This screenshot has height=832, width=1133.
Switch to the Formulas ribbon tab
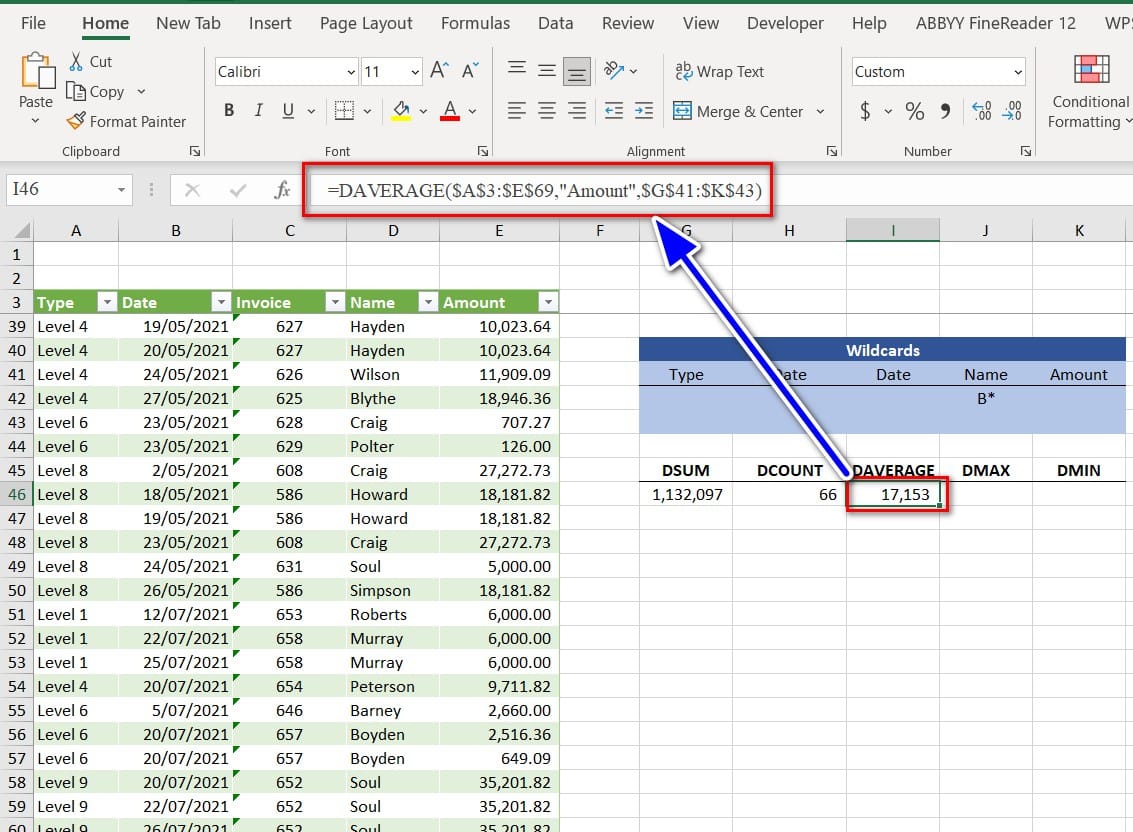click(475, 23)
